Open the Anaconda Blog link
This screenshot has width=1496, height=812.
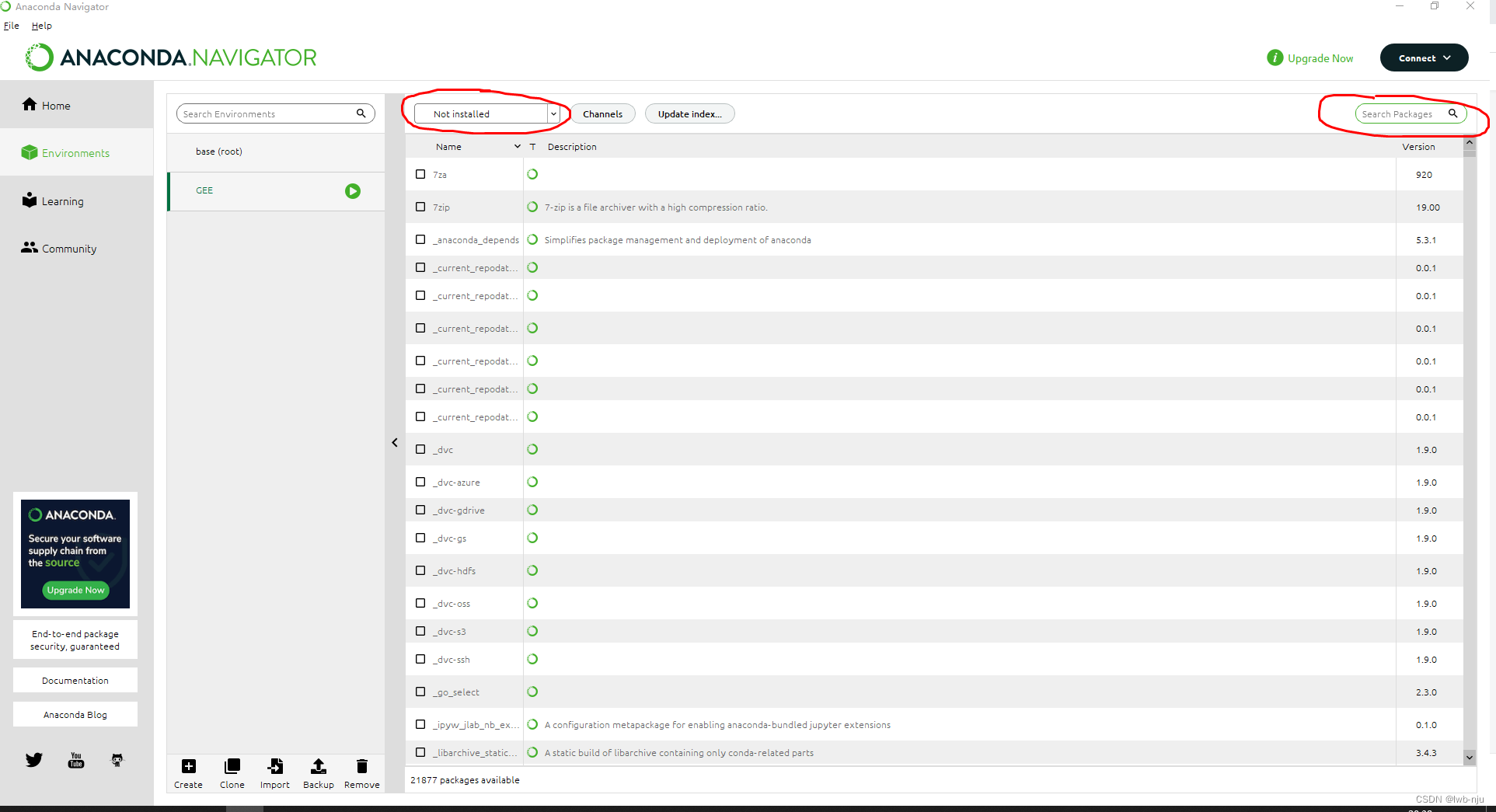coord(75,714)
